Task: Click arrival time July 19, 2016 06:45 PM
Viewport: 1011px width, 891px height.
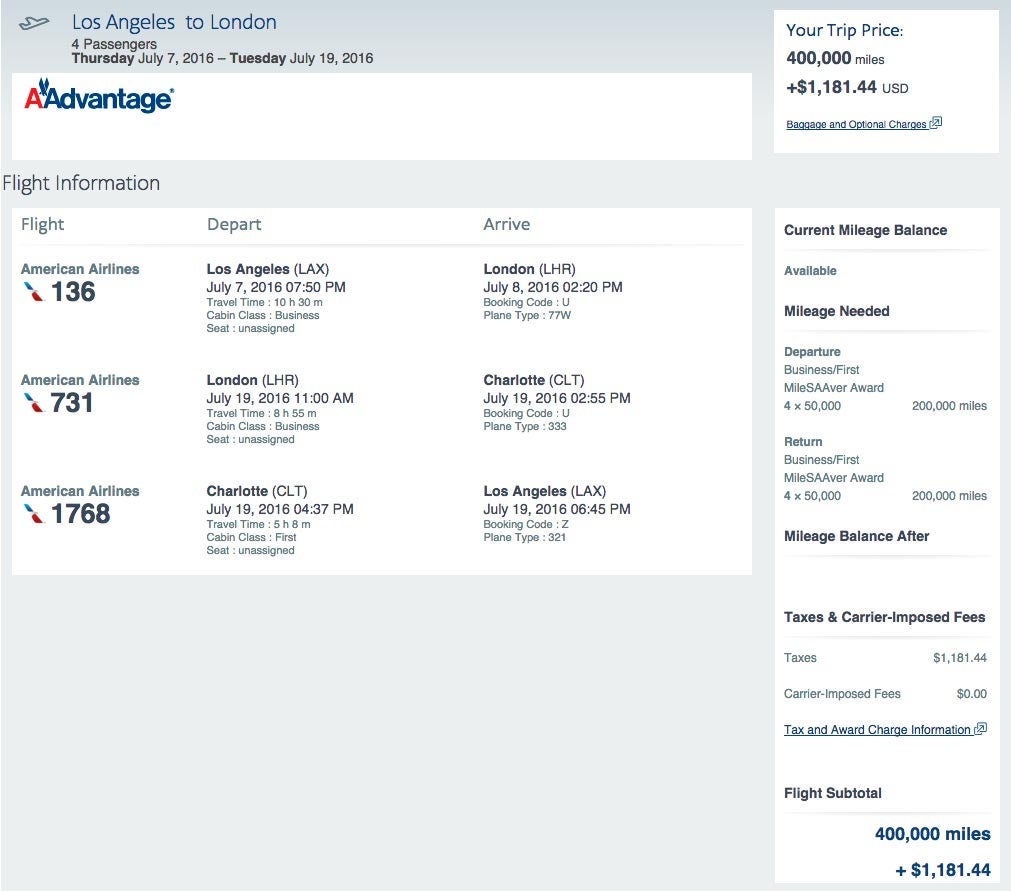Action: tap(556, 509)
